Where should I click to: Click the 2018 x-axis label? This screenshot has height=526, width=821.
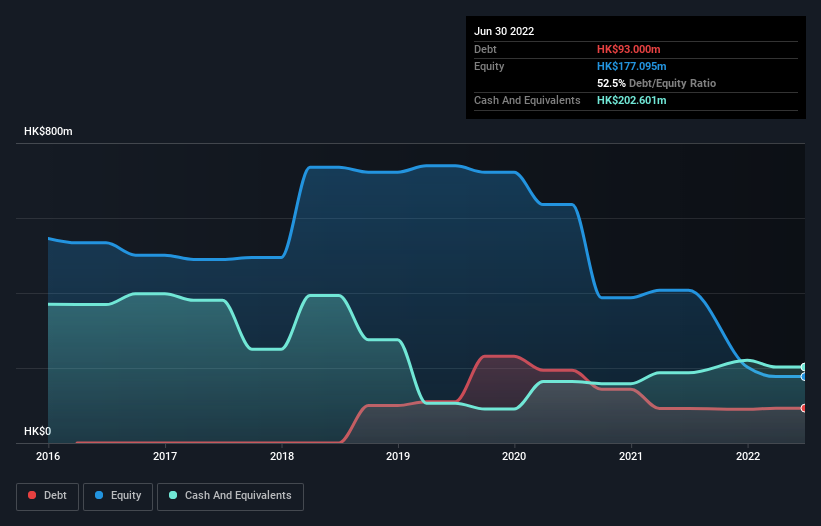coord(282,456)
